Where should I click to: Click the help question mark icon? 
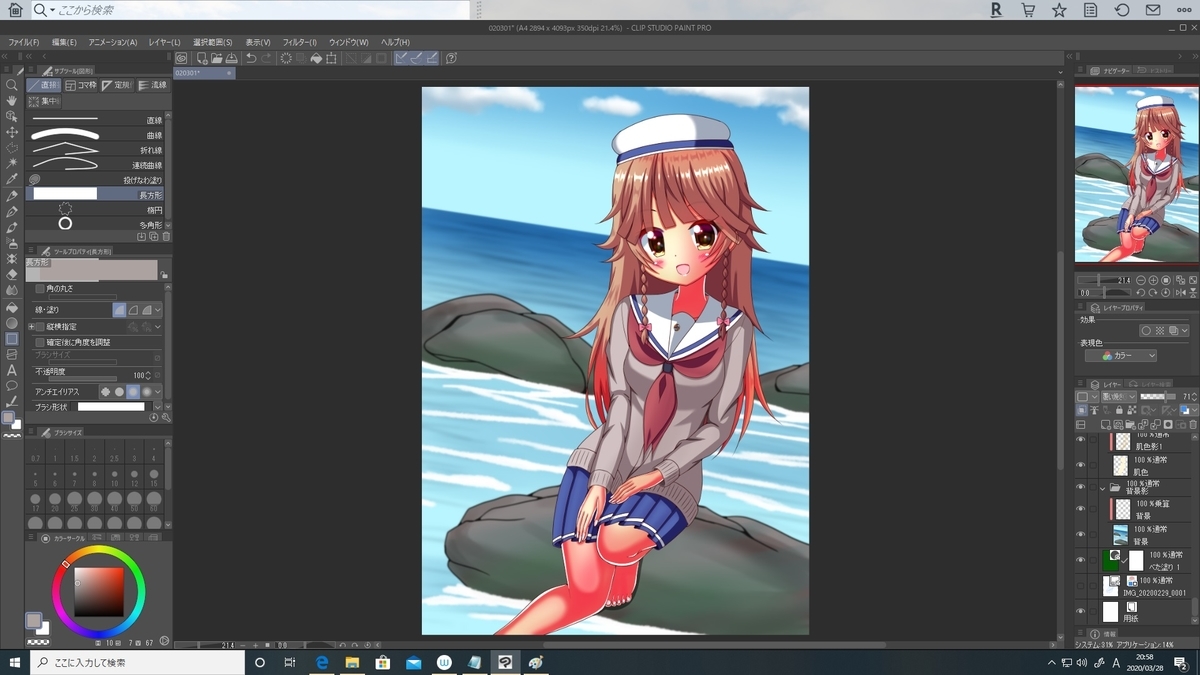(x=451, y=58)
